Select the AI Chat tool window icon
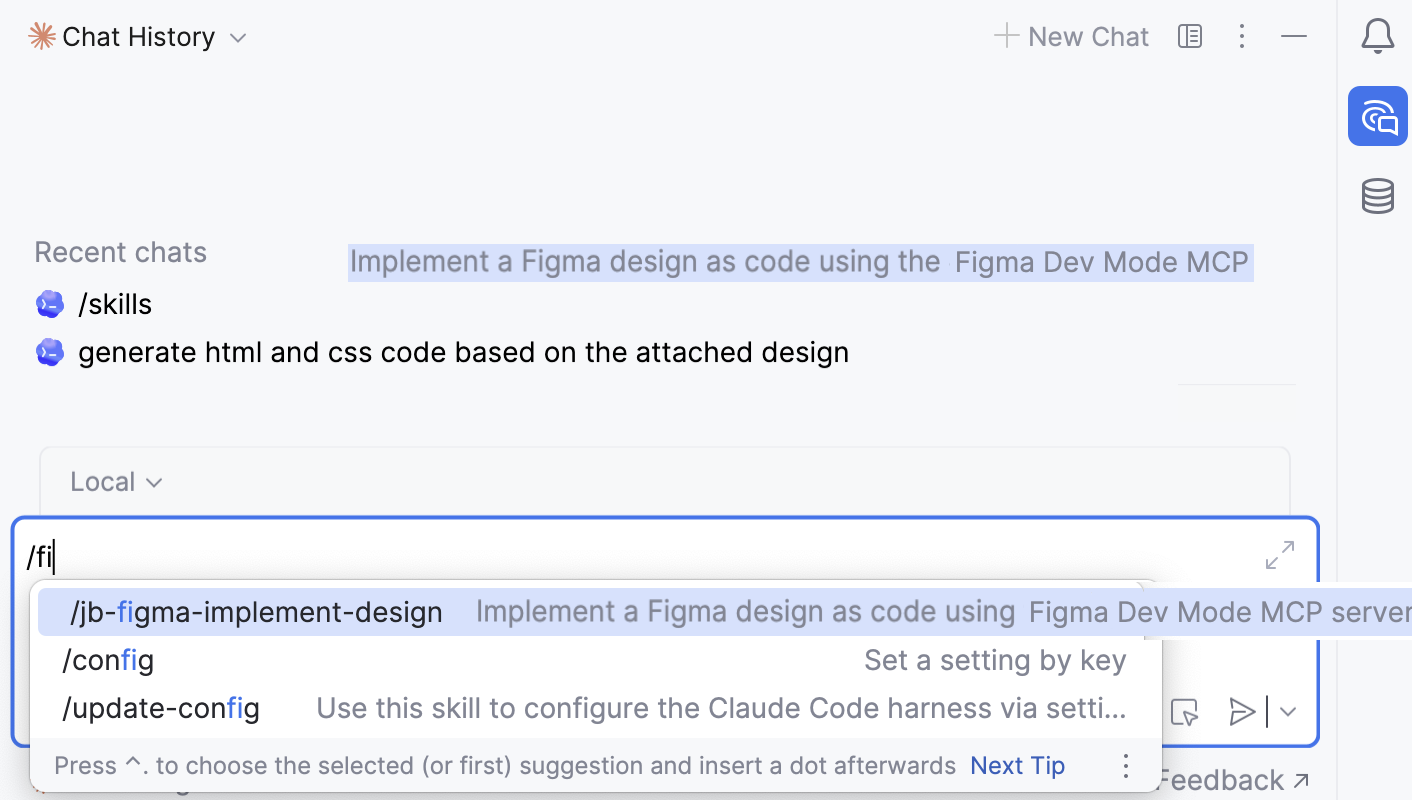This screenshot has height=800, width=1412. coord(1378,116)
